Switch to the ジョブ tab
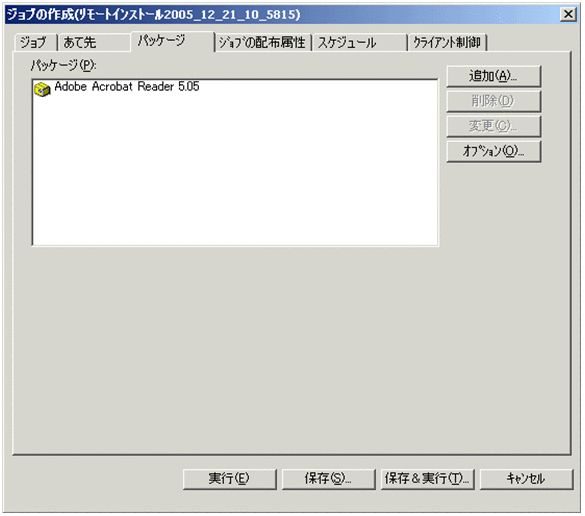Image resolution: width=585 pixels, height=516 pixels. tap(34, 42)
